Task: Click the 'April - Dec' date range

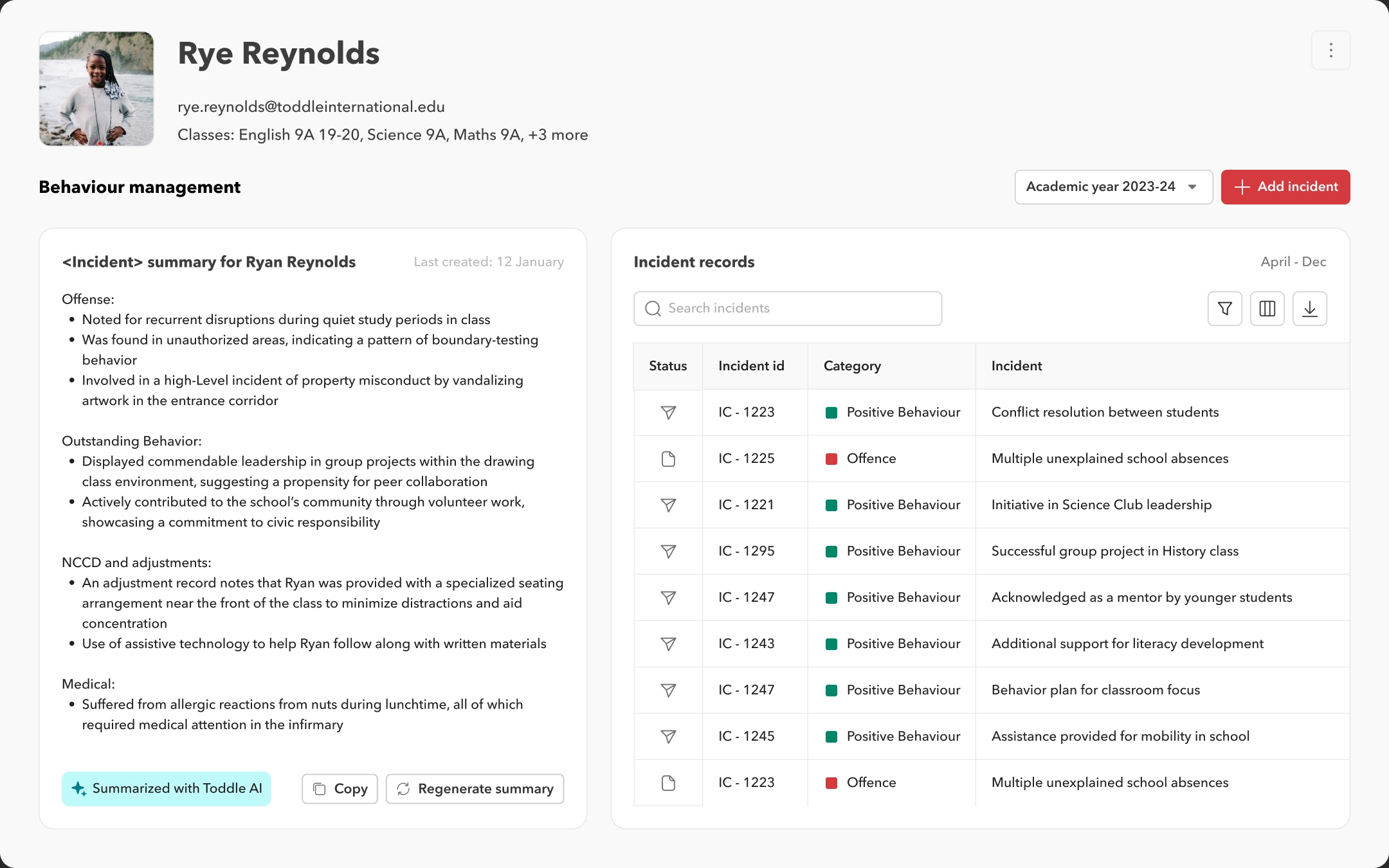Action: click(x=1293, y=262)
